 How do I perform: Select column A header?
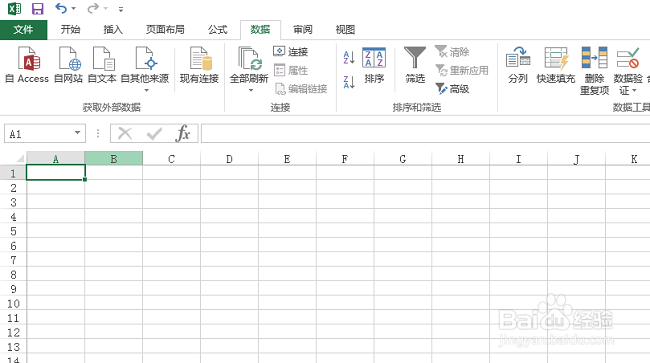click(56, 159)
